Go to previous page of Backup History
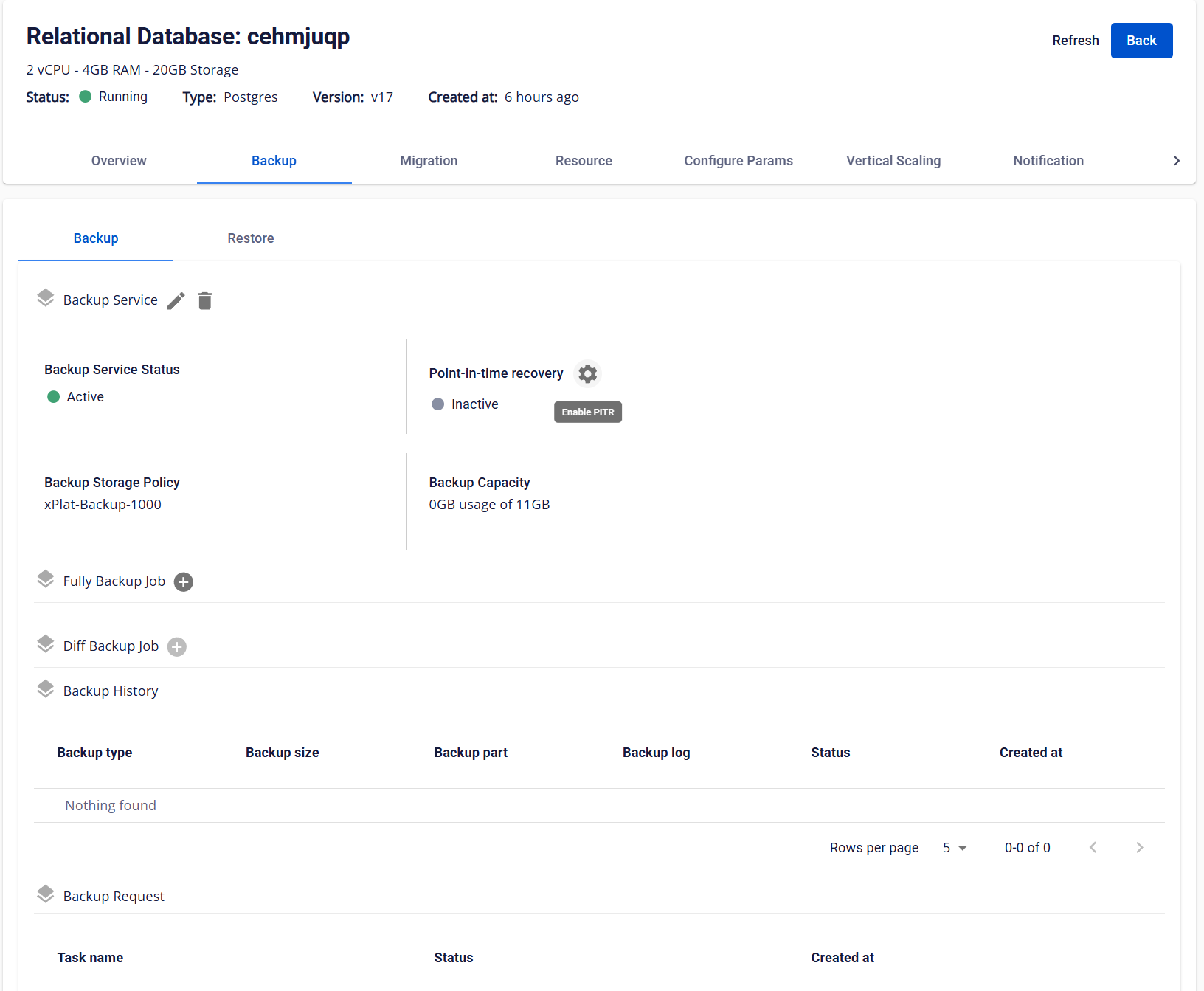This screenshot has width=1204, height=991. click(1093, 848)
